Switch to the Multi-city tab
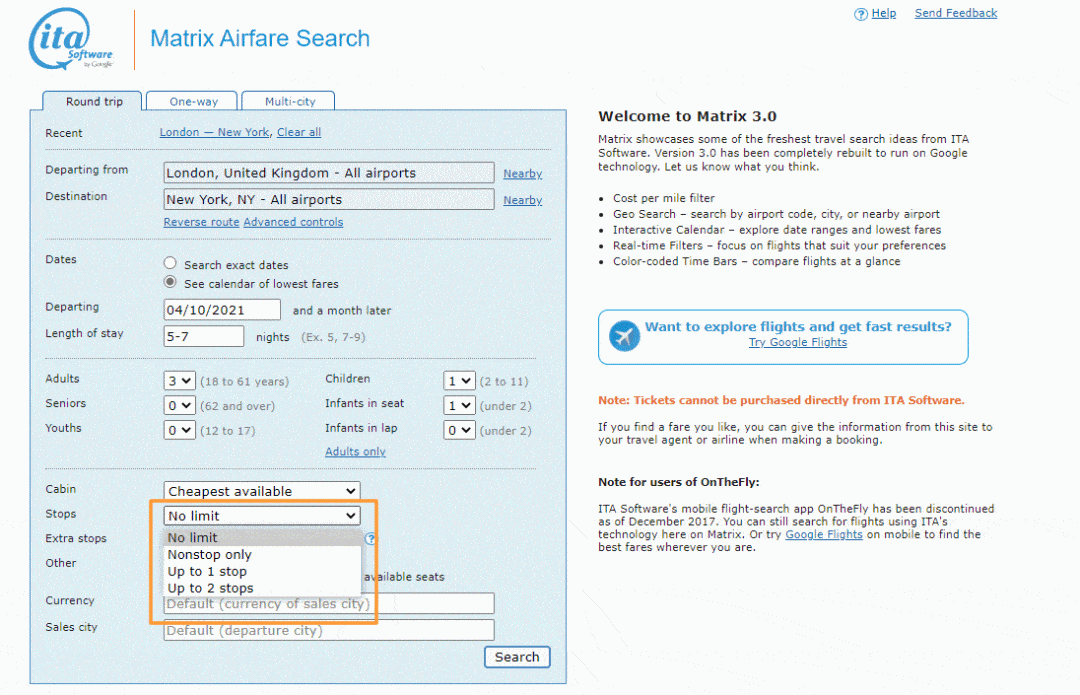 click(288, 101)
